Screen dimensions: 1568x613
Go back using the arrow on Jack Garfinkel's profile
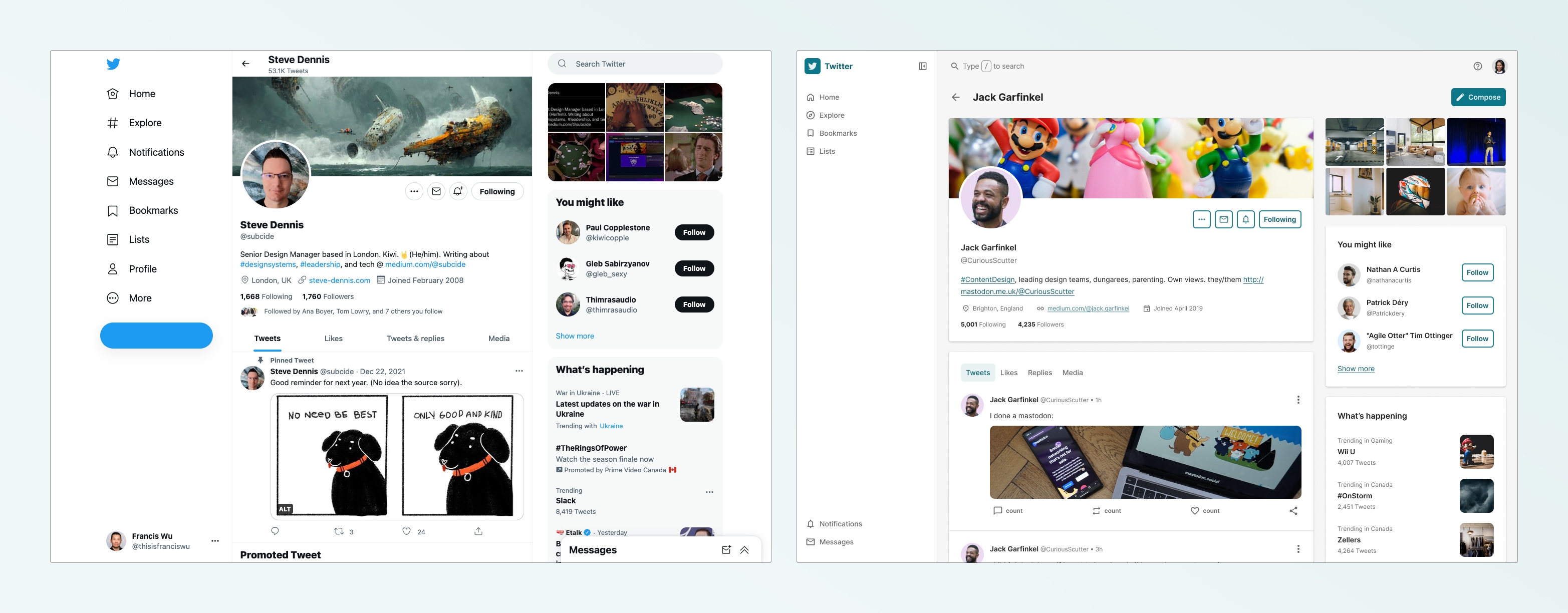point(956,97)
